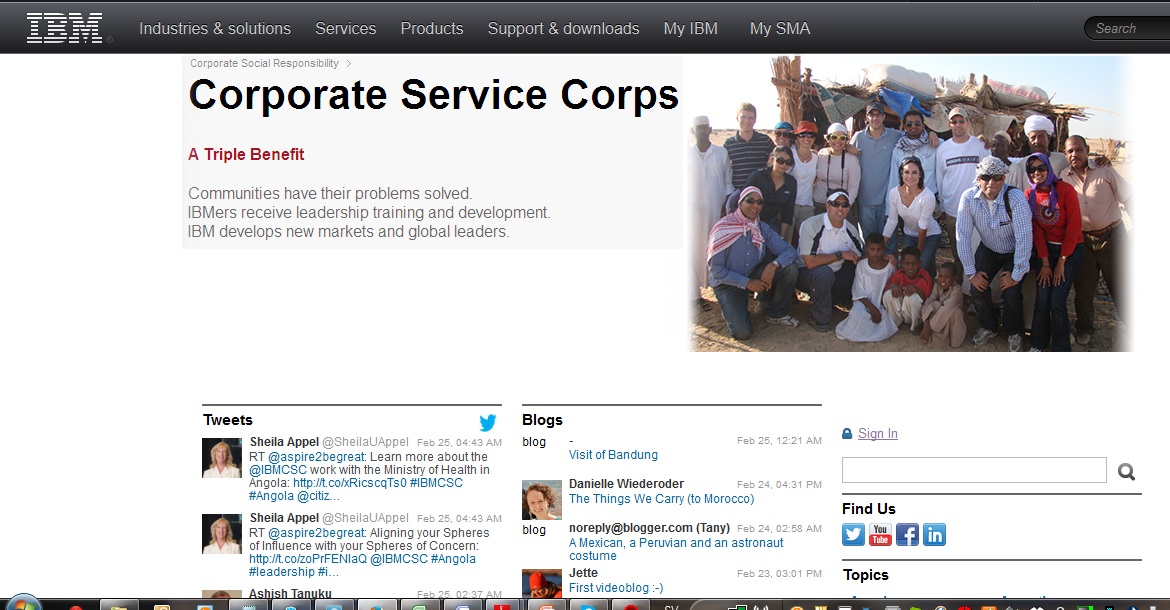Open Facebook icon under Find Us

[907, 535]
